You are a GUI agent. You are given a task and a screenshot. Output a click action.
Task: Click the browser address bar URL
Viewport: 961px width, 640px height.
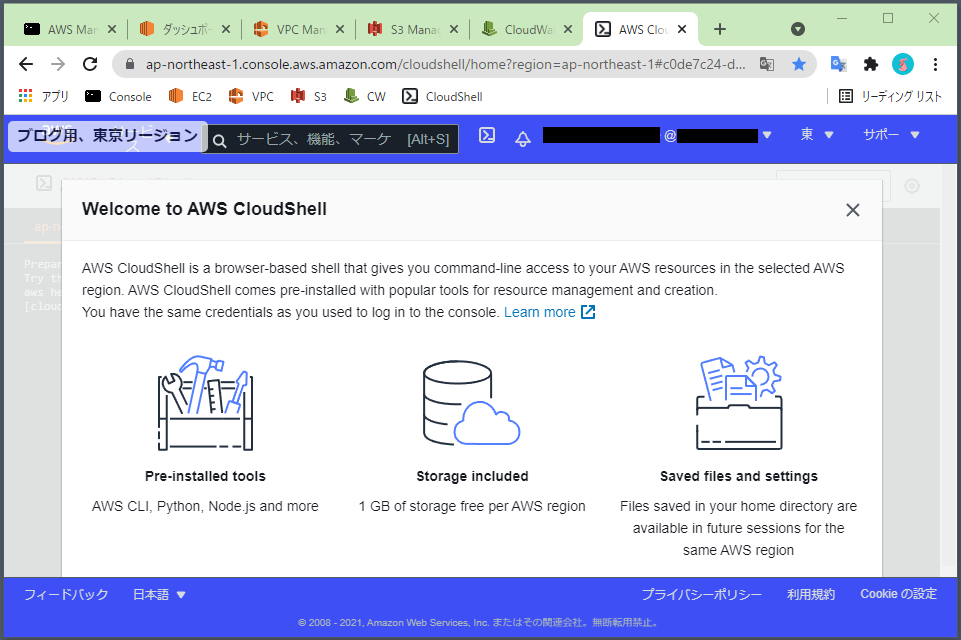446,64
